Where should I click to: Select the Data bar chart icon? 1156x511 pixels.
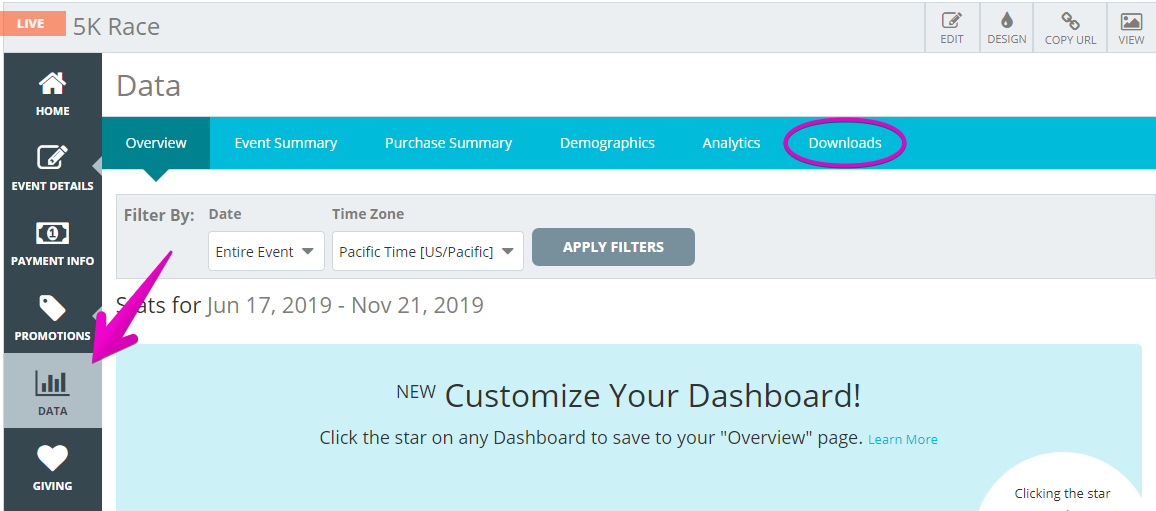(52, 383)
